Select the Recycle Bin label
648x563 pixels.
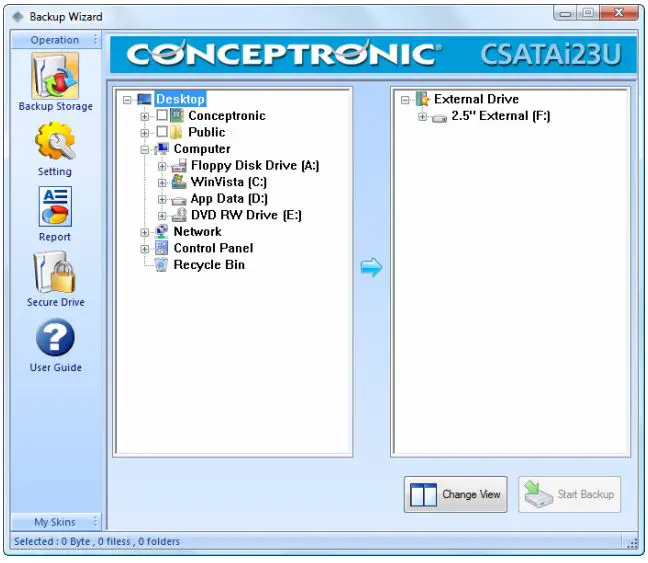click(209, 265)
